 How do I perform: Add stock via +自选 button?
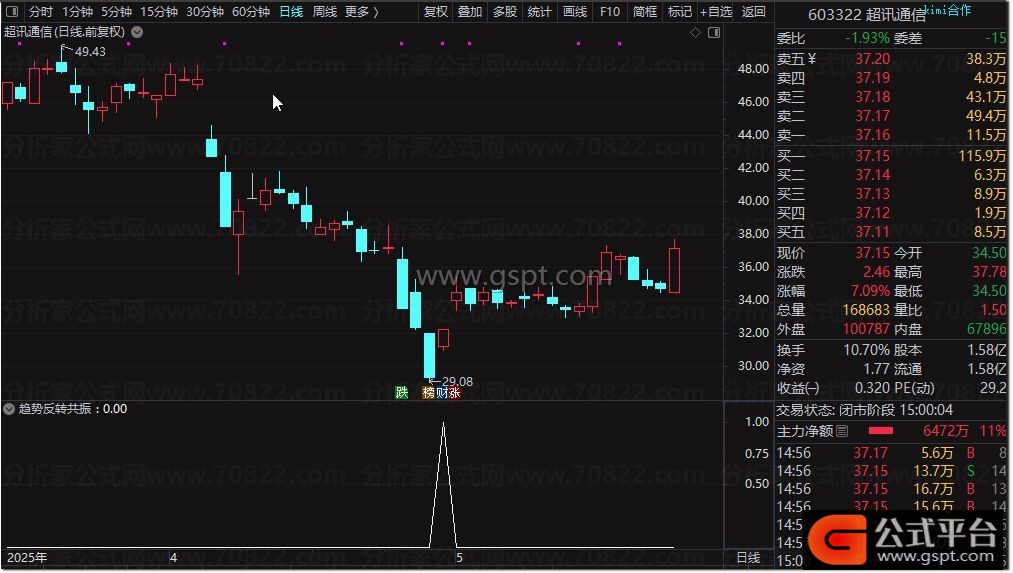pos(716,12)
